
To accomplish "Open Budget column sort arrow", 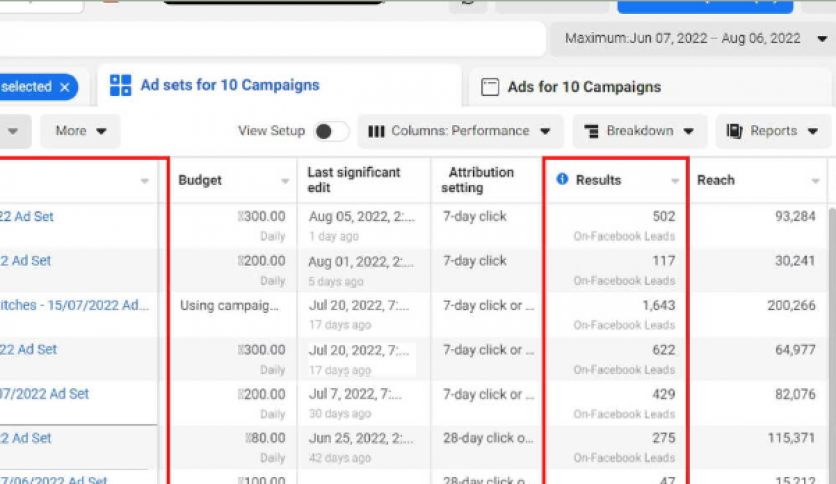I will pyautogui.click(x=285, y=181).
